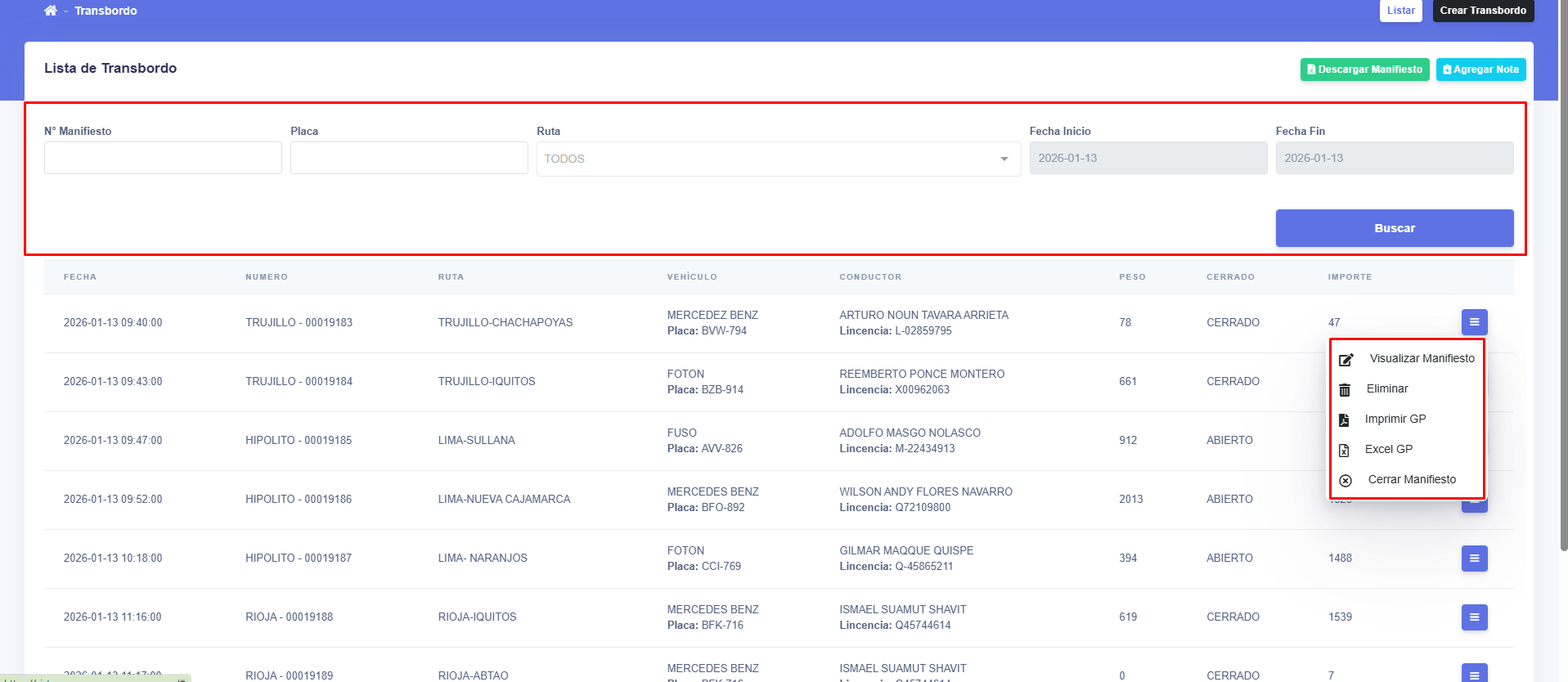Click the Excel file icon for Excel GP
Screen dimensions: 1568x682
point(1344,451)
